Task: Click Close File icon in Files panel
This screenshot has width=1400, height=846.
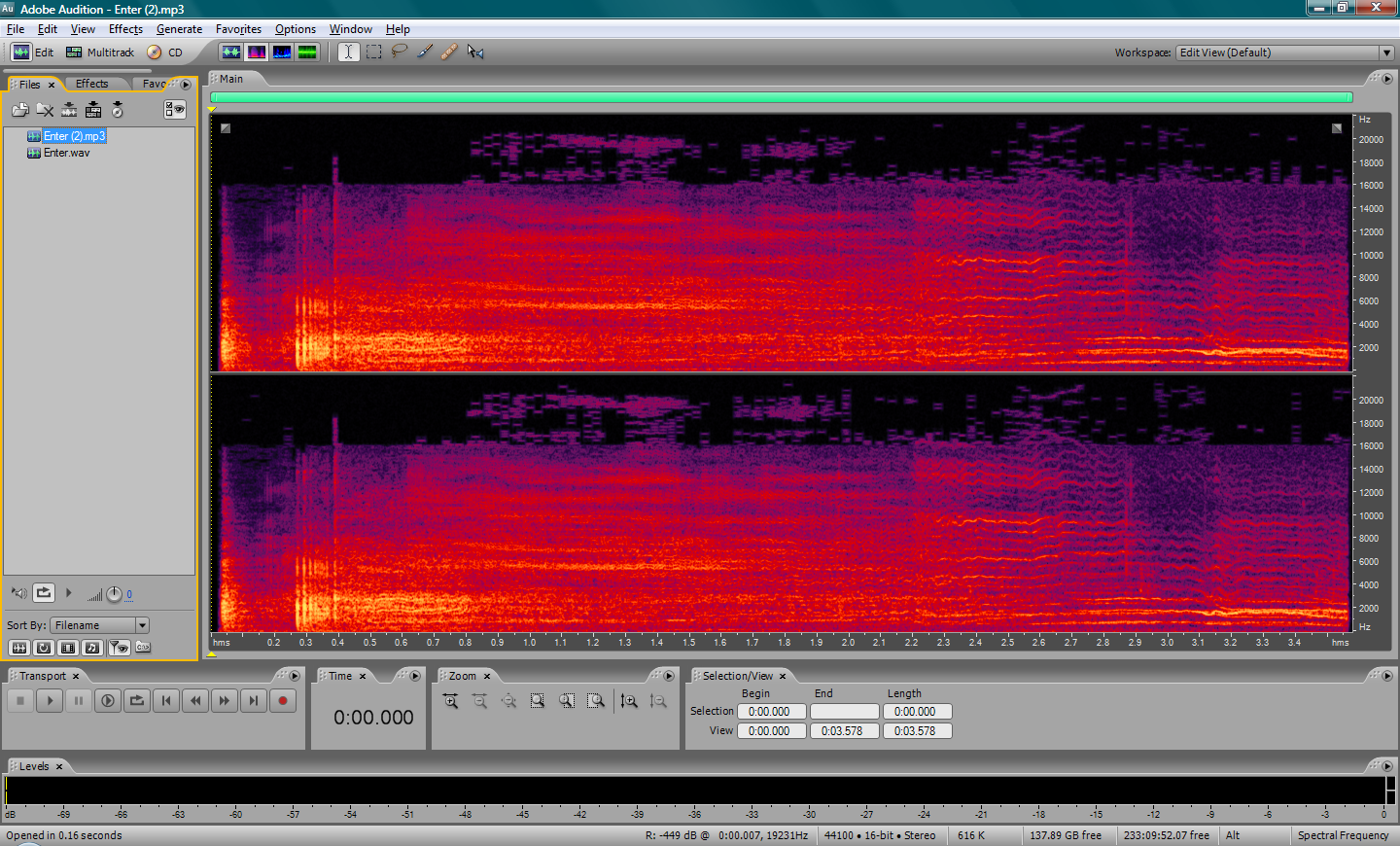Action: pos(45,110)
